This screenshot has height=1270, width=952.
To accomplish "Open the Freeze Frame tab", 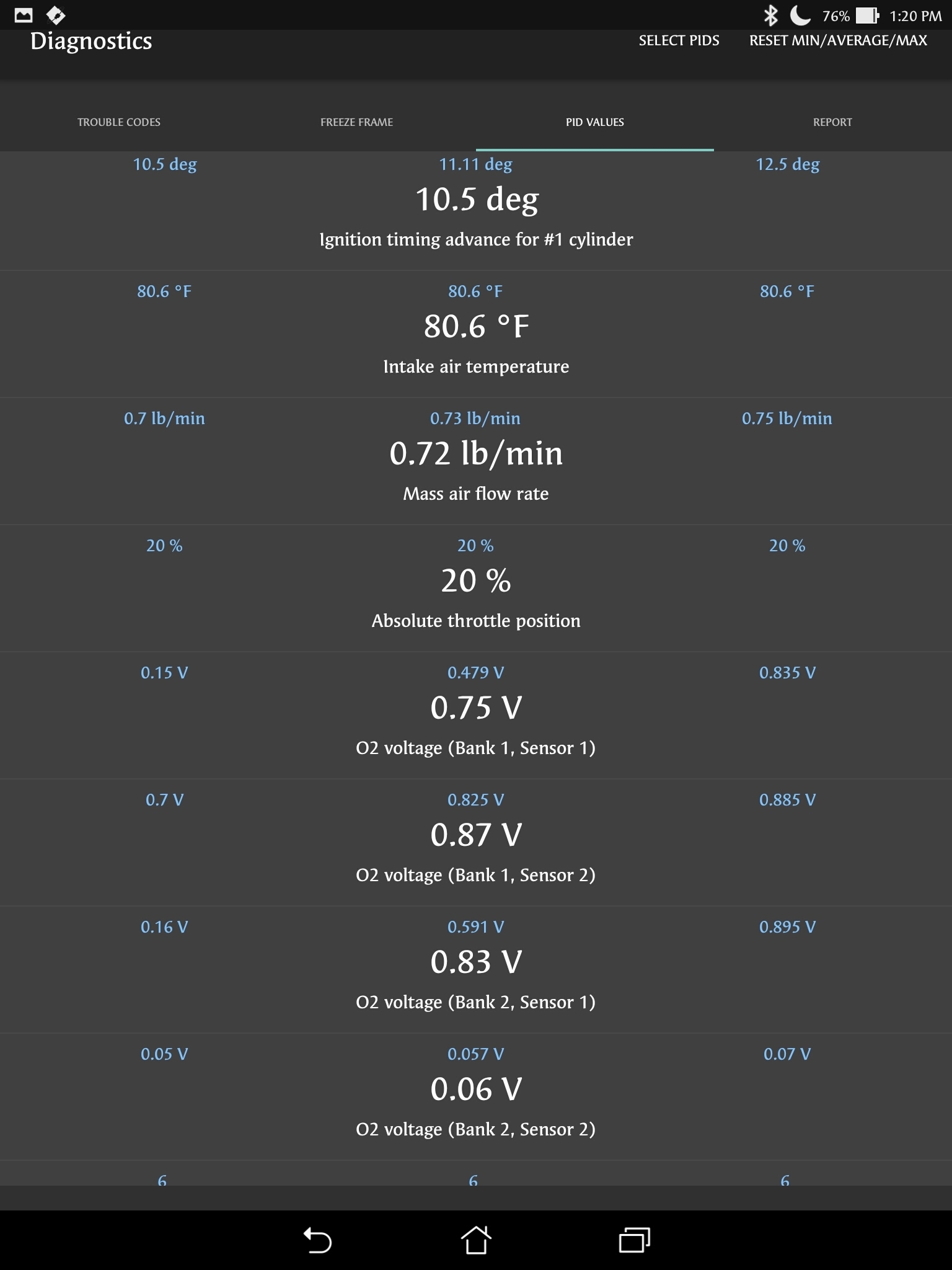I will pyautogui.click(x=357, y=122).
